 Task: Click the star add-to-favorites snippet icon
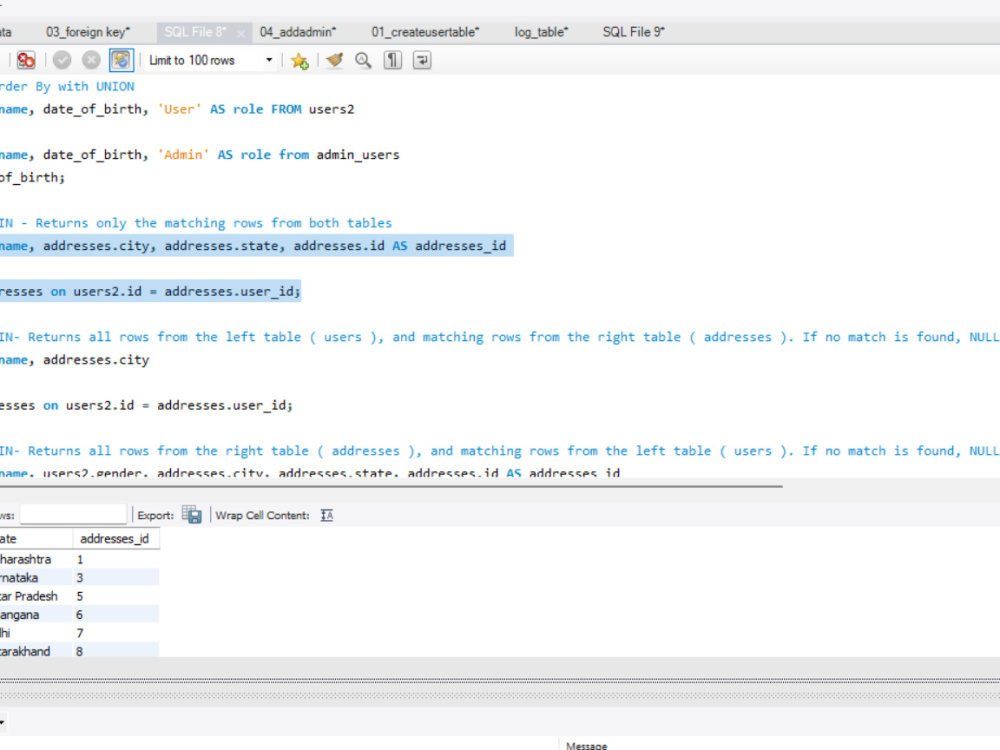tap(299, 61)
